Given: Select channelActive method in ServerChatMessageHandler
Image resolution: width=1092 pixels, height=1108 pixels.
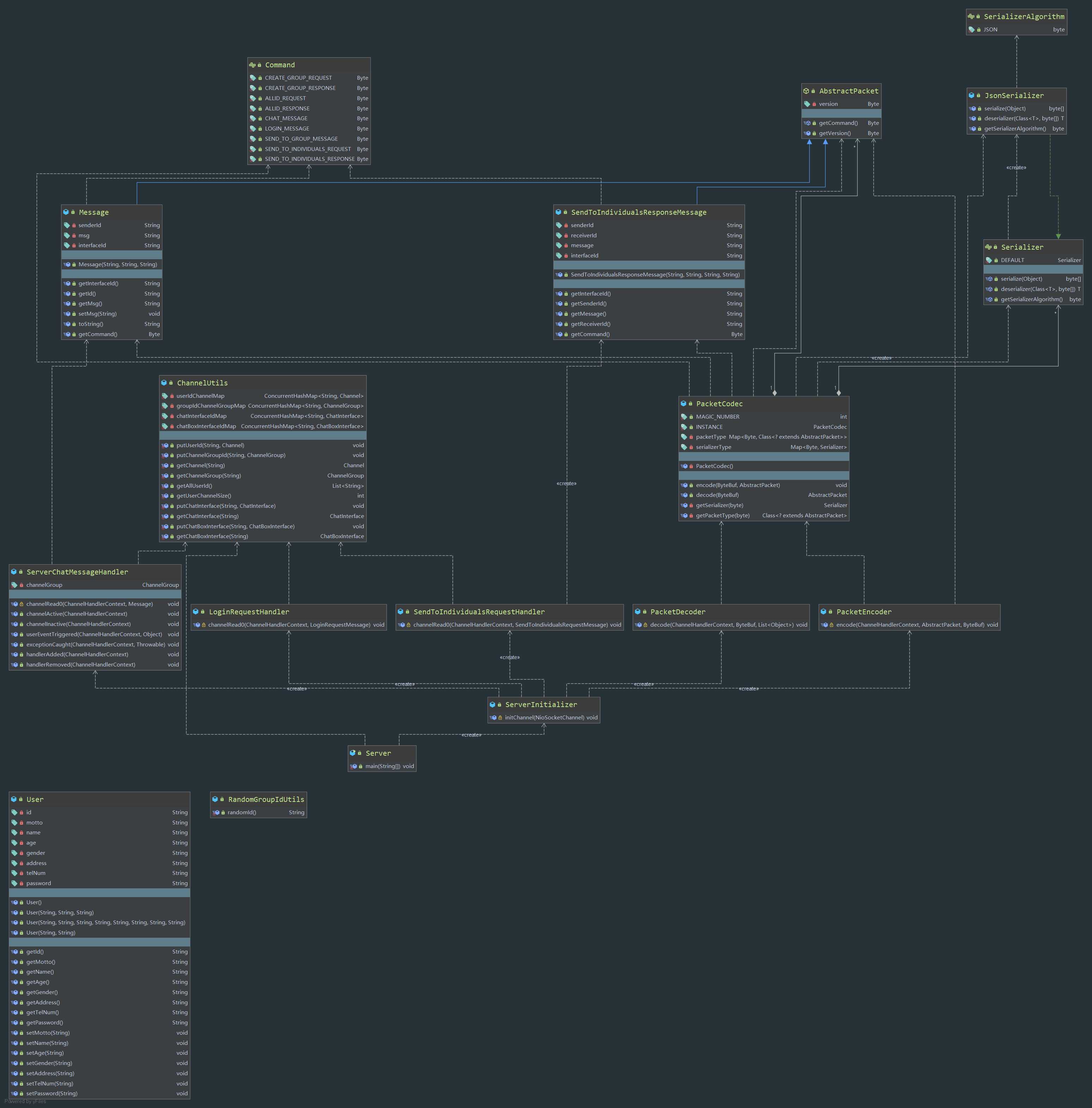Looking at the screenshot, I should [x=95, y=614].
